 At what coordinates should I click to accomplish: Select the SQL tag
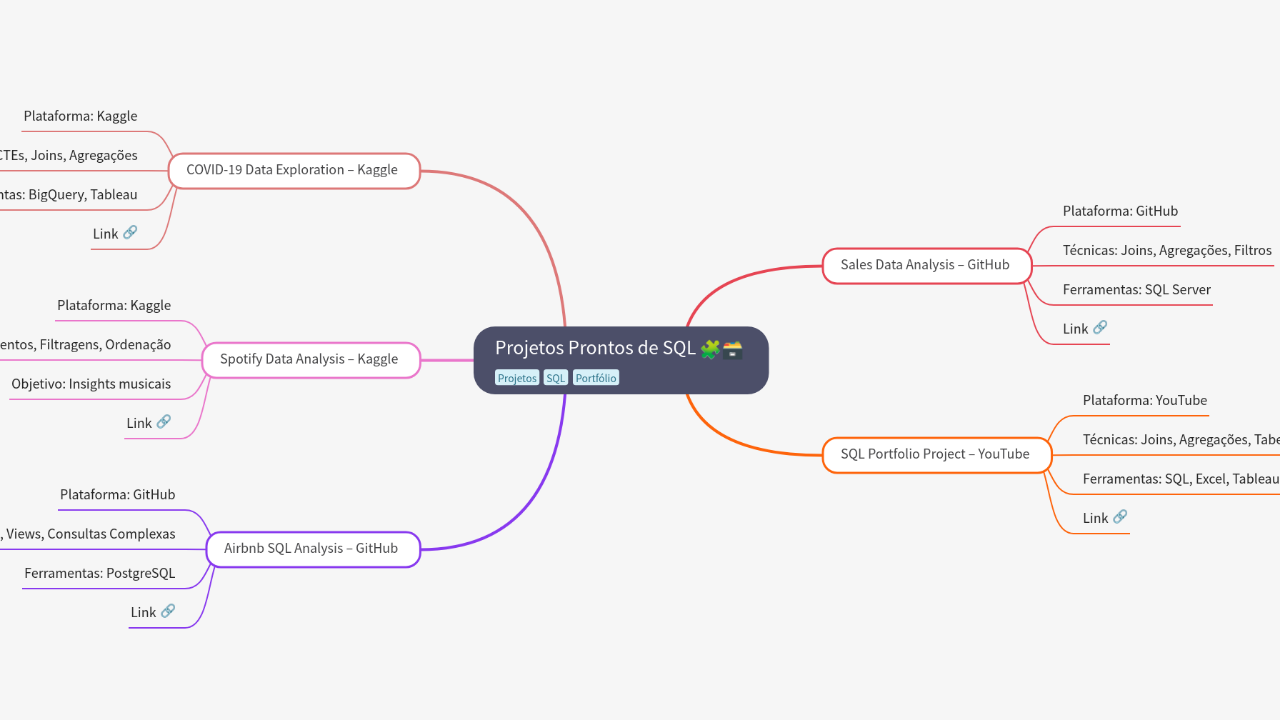pyautogui.click(x=556, y=378)
